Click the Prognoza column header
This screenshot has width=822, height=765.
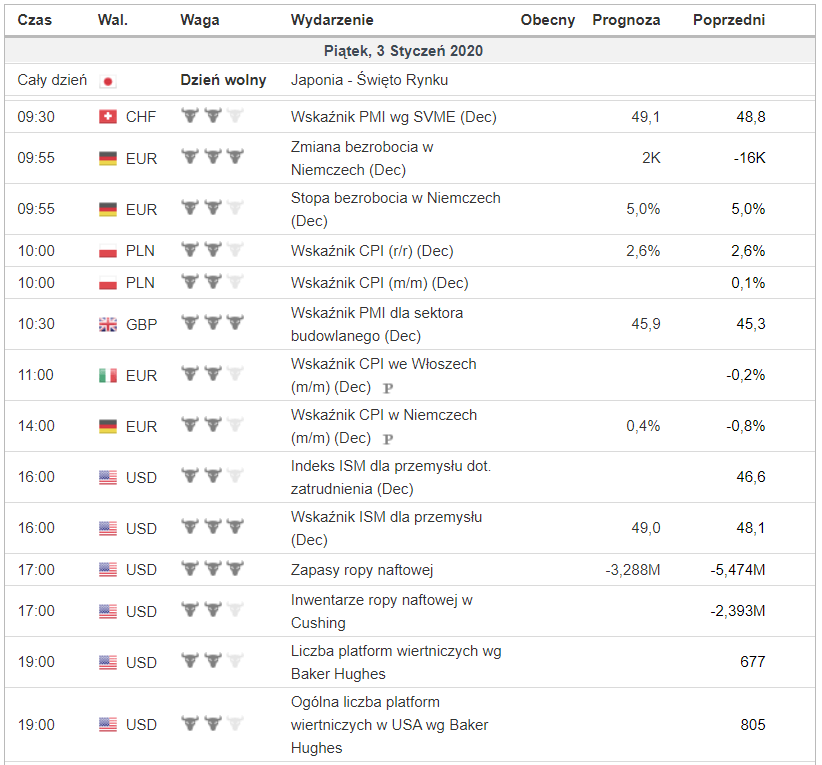[626, 20]
